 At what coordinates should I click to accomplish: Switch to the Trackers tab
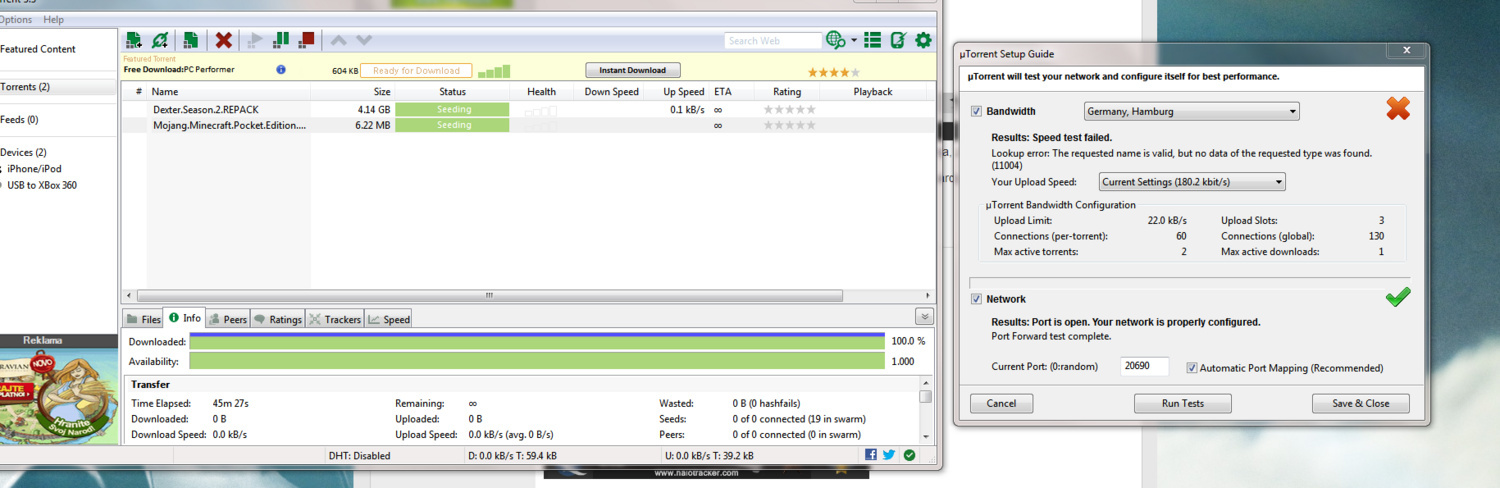click(335, 320)
